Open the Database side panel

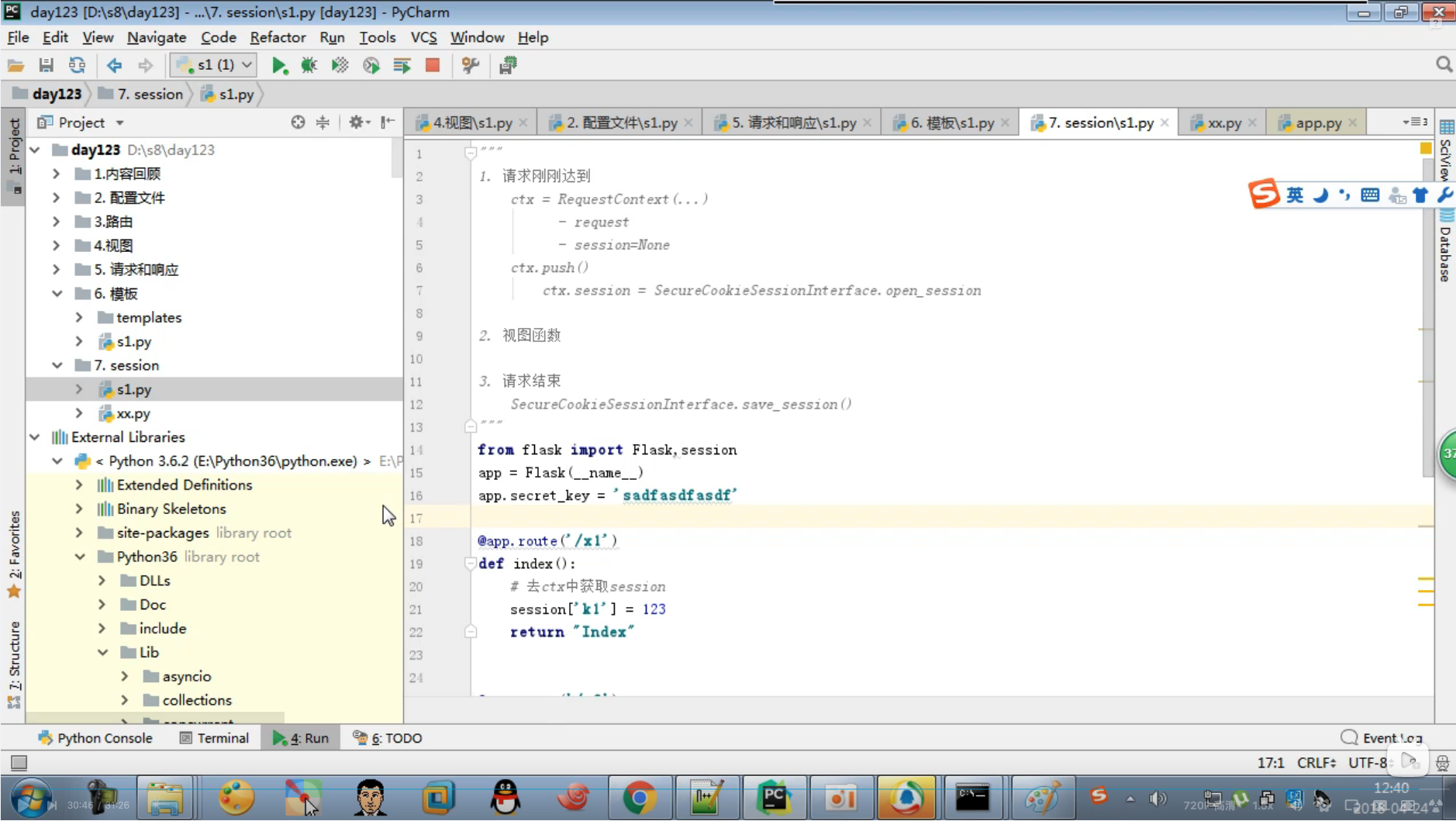(x=1445, y=247)
